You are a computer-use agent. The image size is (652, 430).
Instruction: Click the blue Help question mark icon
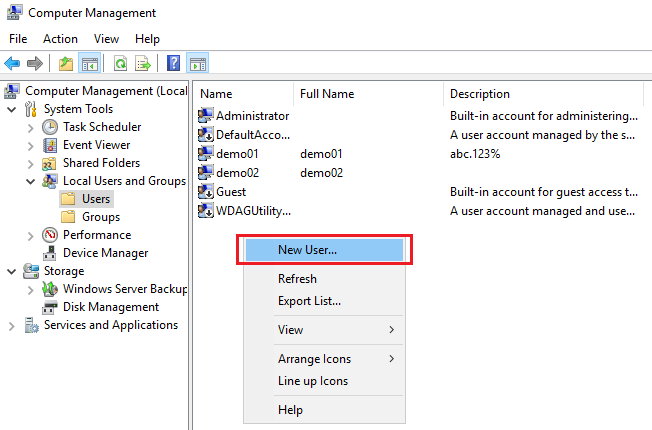(173, 64)
